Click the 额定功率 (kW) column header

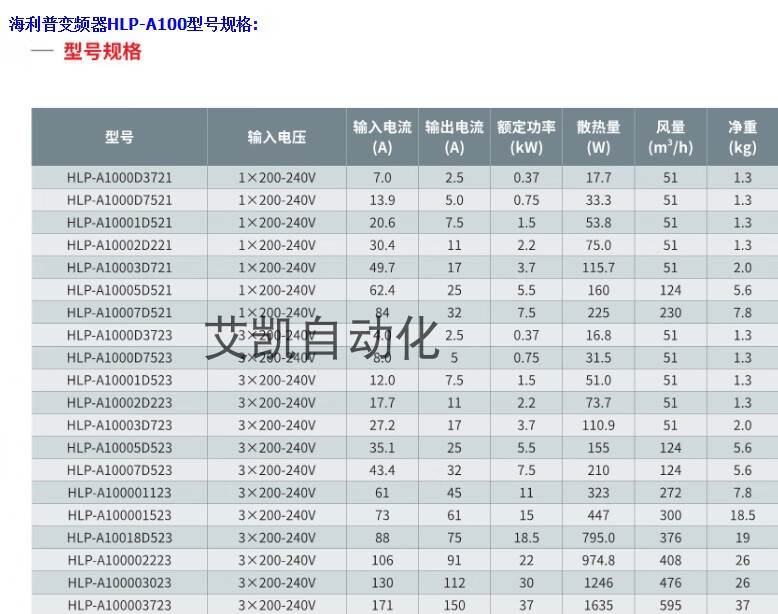click(x=526, y=137)
